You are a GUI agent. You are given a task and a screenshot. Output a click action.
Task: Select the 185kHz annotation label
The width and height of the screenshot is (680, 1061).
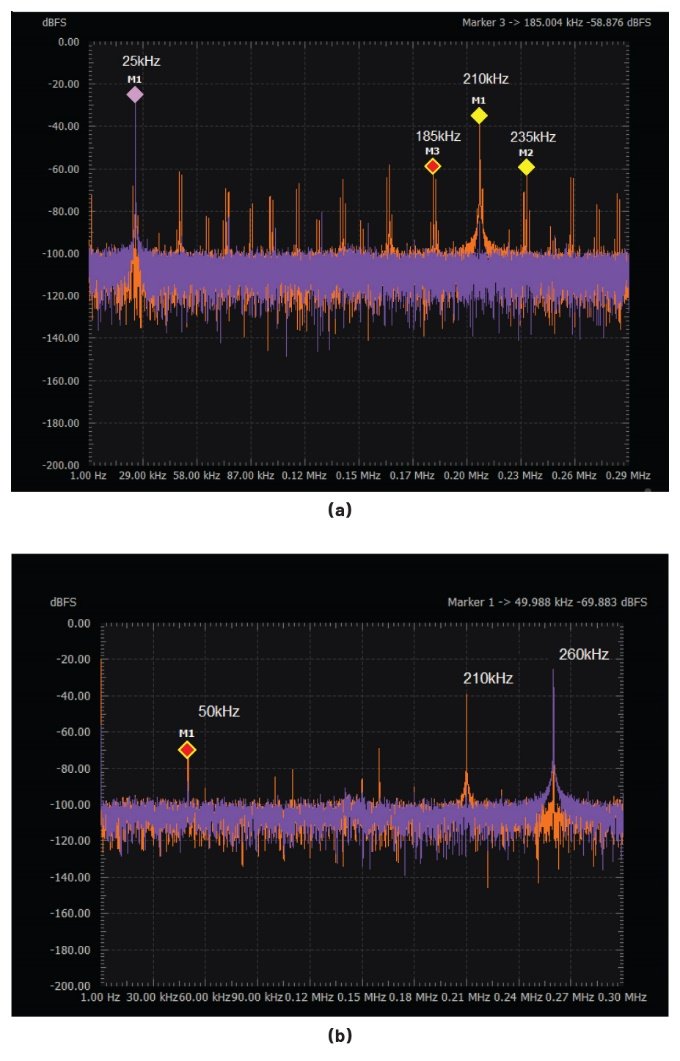[438, 136]
